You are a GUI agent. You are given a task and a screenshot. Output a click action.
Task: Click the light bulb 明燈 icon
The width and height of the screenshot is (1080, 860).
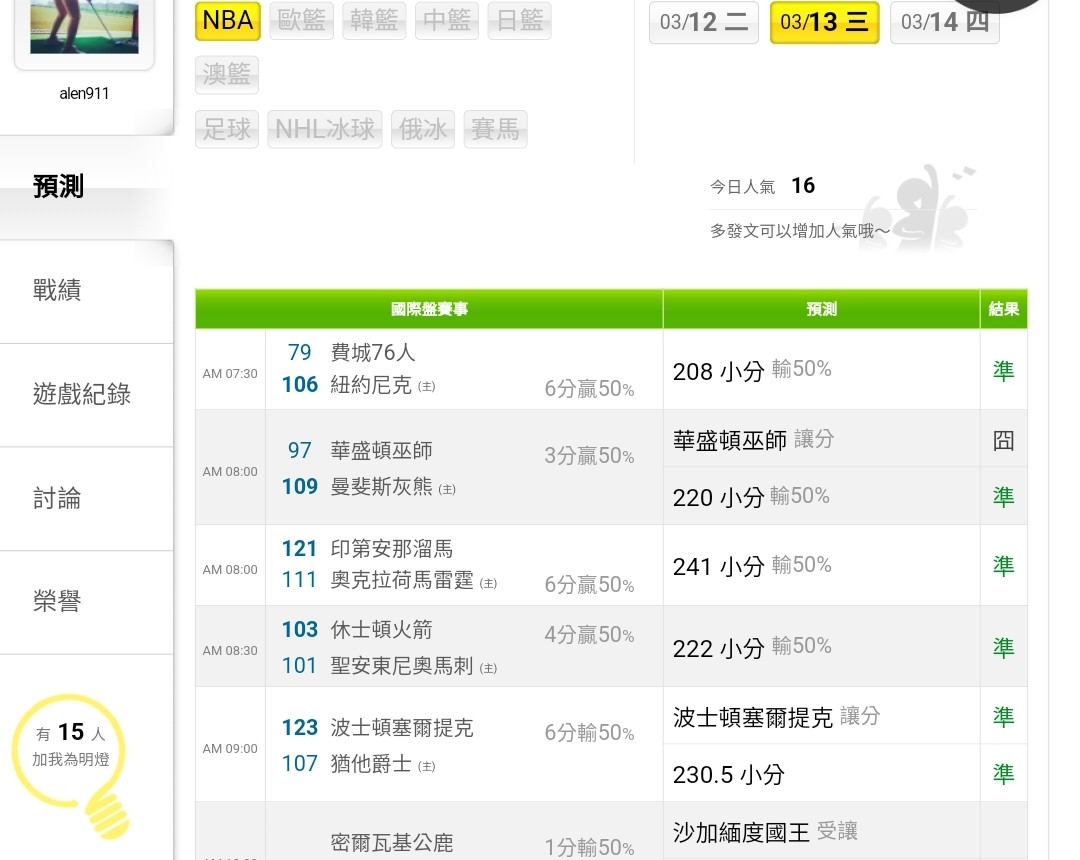coord(71,766)
